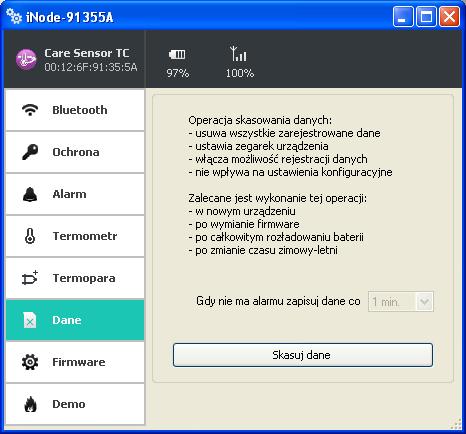The image size is (466, 434).
Task: Click the key icon beside Ochrona
Action: [30, 152]
